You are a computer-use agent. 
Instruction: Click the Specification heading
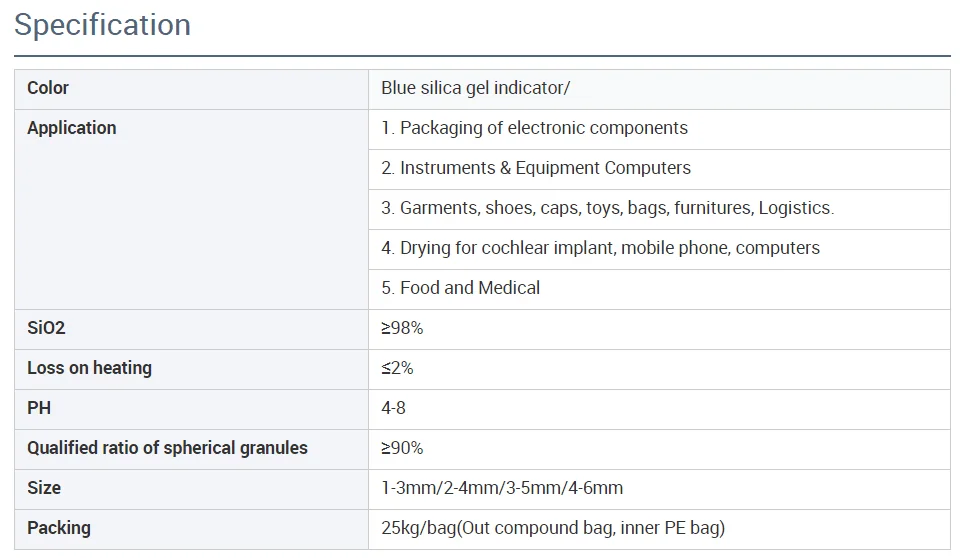click(x=102, y=25)
